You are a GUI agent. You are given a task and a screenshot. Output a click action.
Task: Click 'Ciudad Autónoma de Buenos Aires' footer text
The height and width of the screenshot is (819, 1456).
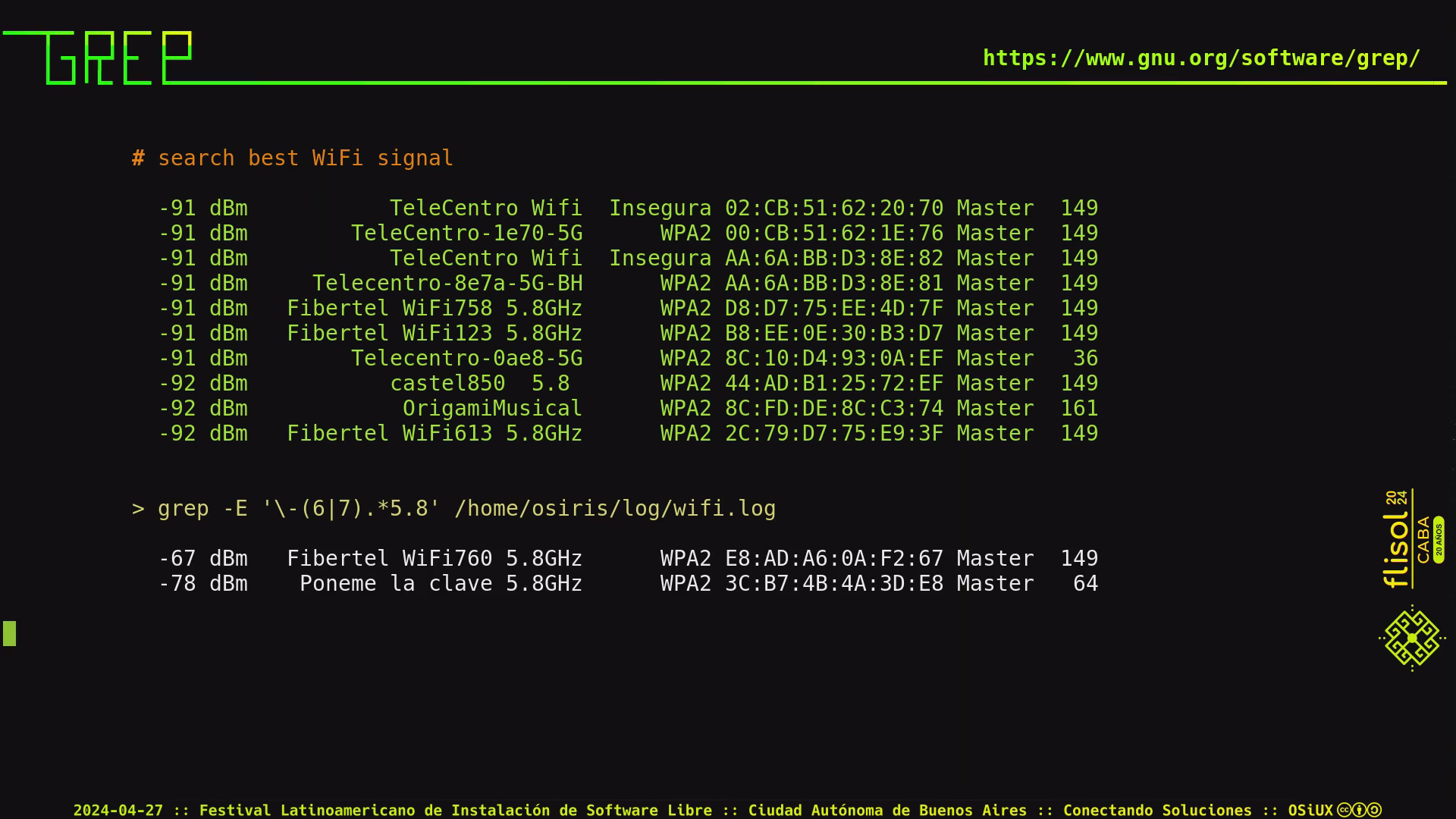887,810
